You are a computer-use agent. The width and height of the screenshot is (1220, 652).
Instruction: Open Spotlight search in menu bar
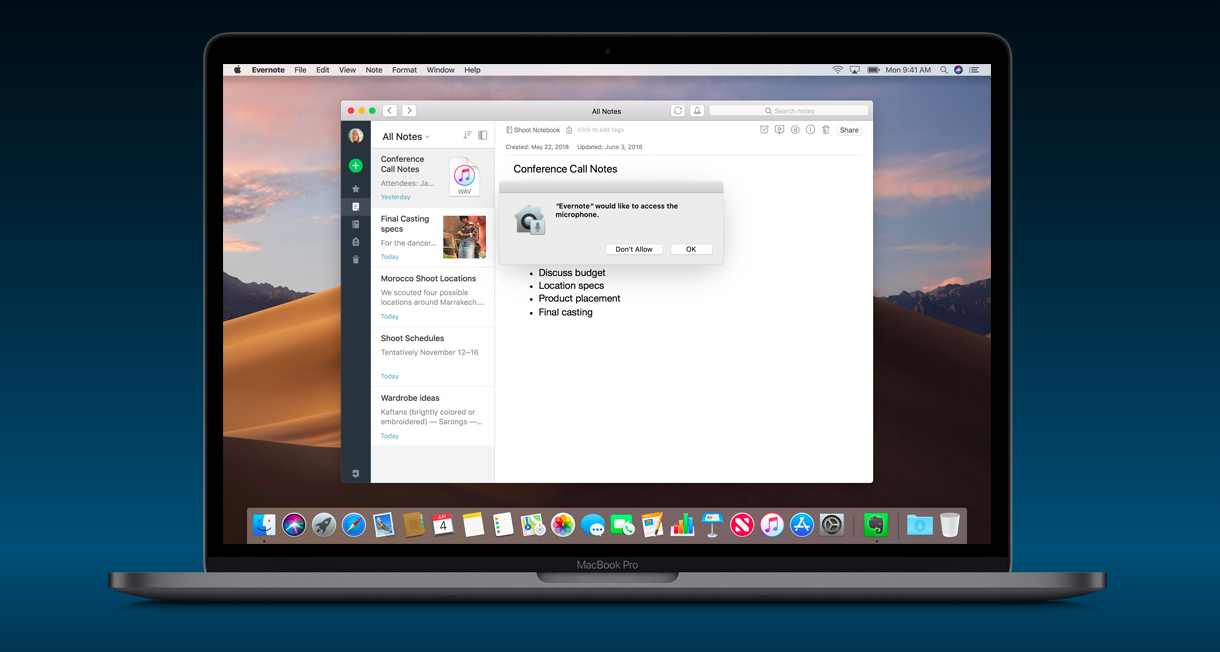click(x=943, y=70)
